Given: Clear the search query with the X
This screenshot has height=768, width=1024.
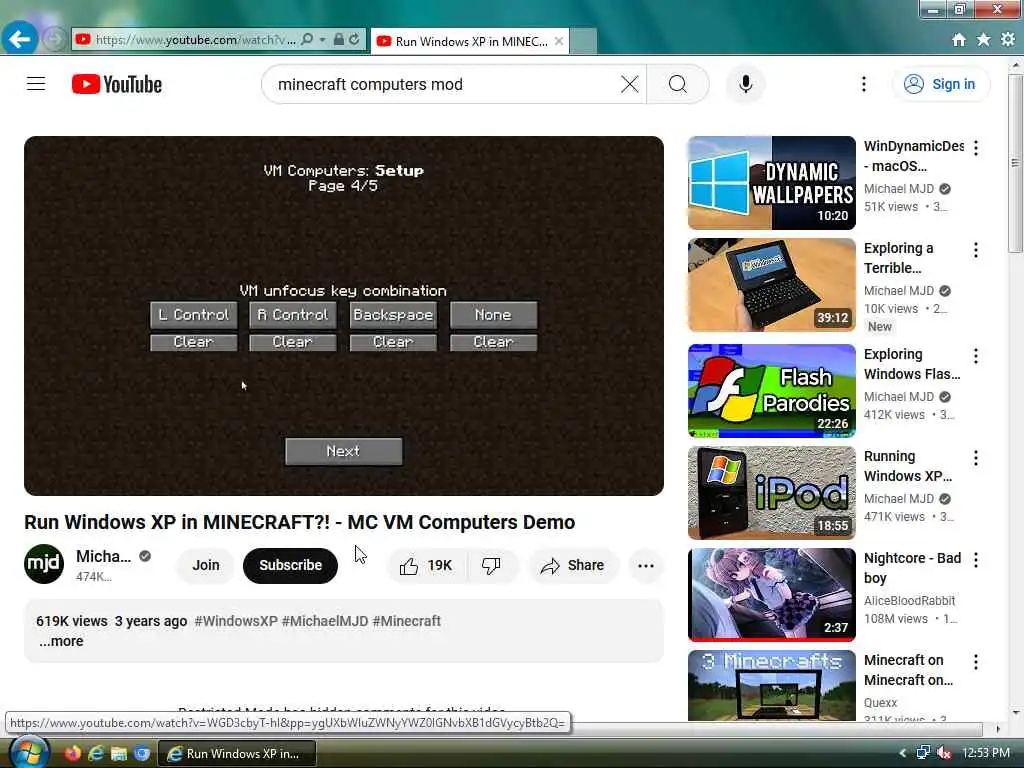Looking at the screenshot, I should (630, 84).
